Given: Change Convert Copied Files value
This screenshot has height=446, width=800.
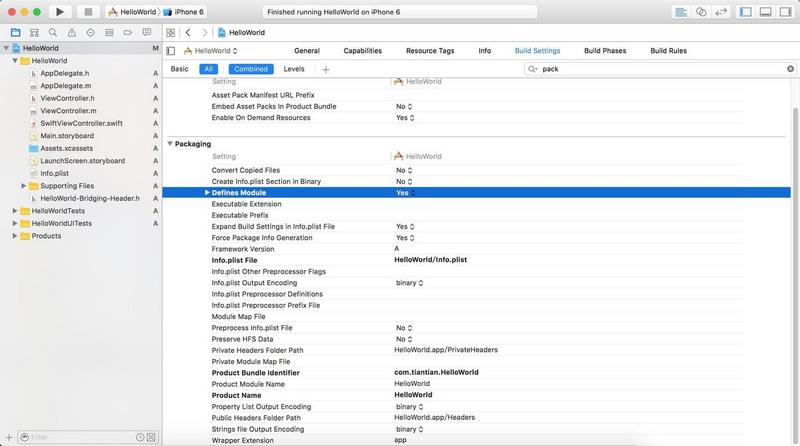Looking at the screenshot, I should click(x=404, y=170).
